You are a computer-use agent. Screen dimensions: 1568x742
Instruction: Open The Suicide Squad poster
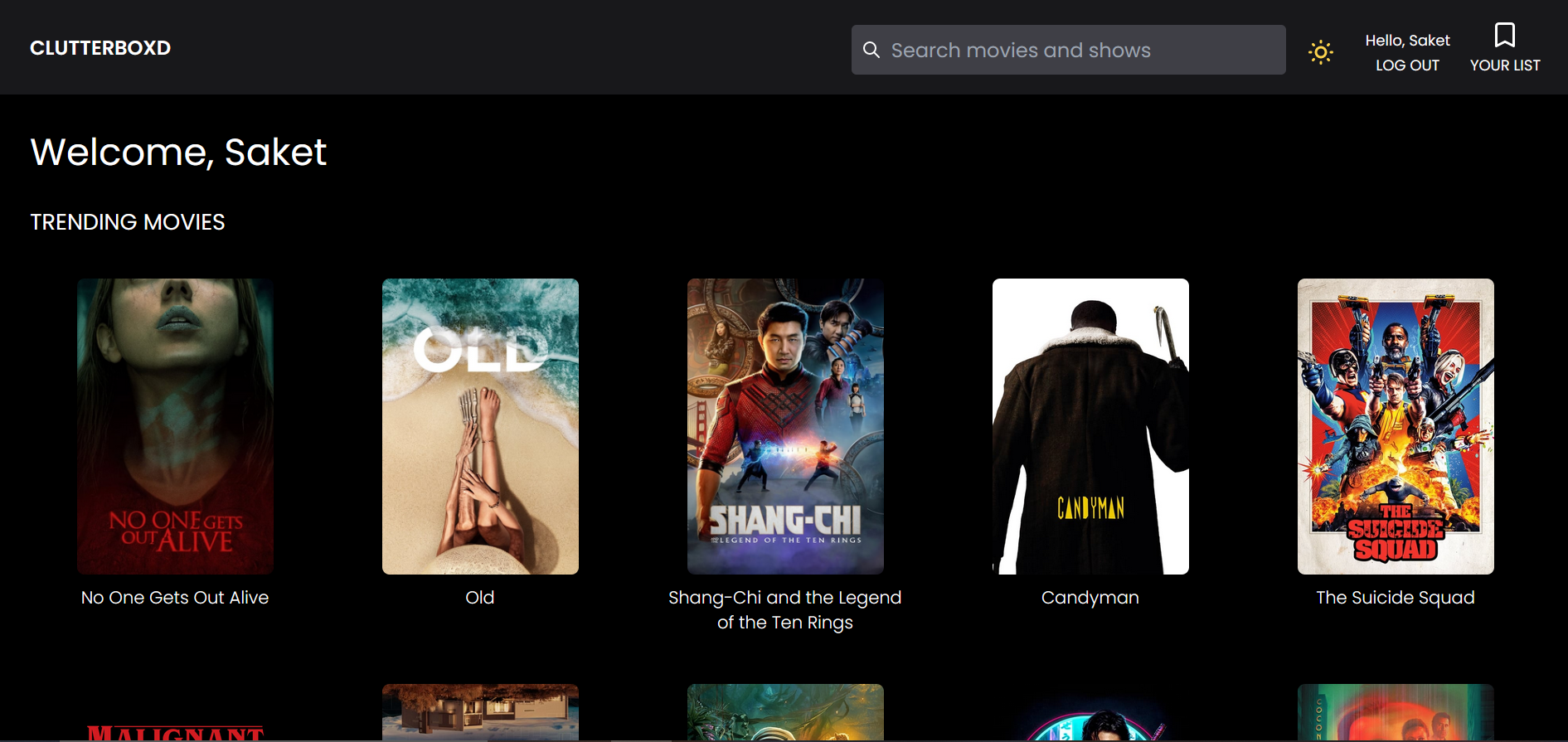click(x=1396, y=426)
